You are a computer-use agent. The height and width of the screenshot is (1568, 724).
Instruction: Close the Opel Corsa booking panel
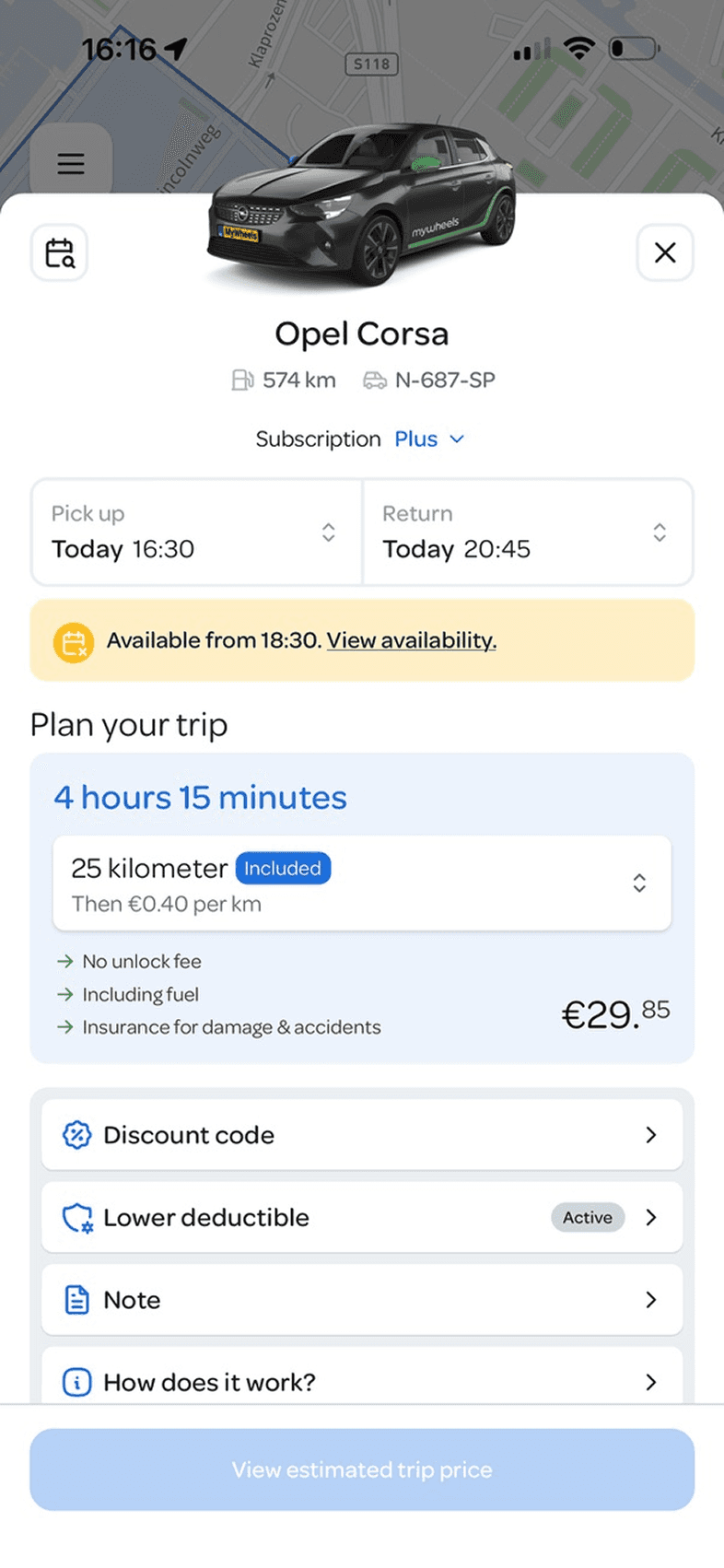pyautogui.click(x=664, y=252)
